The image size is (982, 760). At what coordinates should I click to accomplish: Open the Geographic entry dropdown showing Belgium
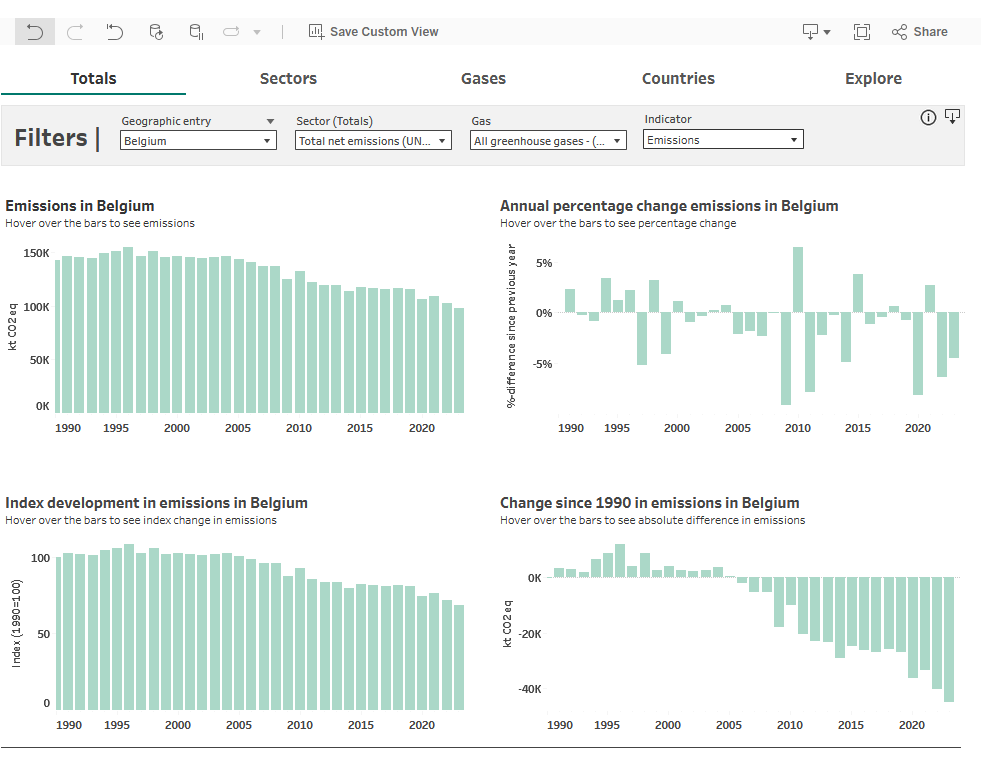tap(198, 141)
